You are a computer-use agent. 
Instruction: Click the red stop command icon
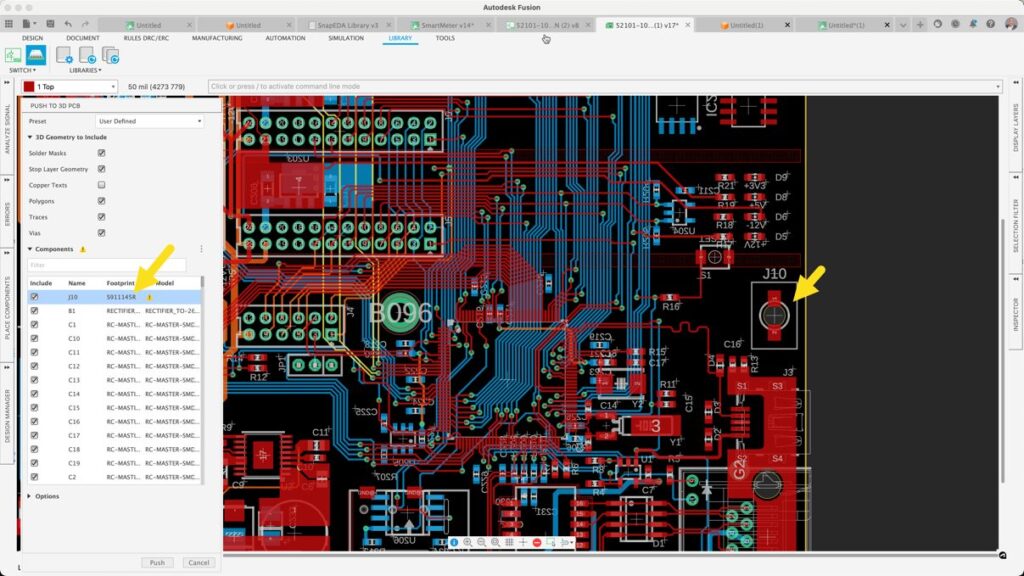pos(537,543)
